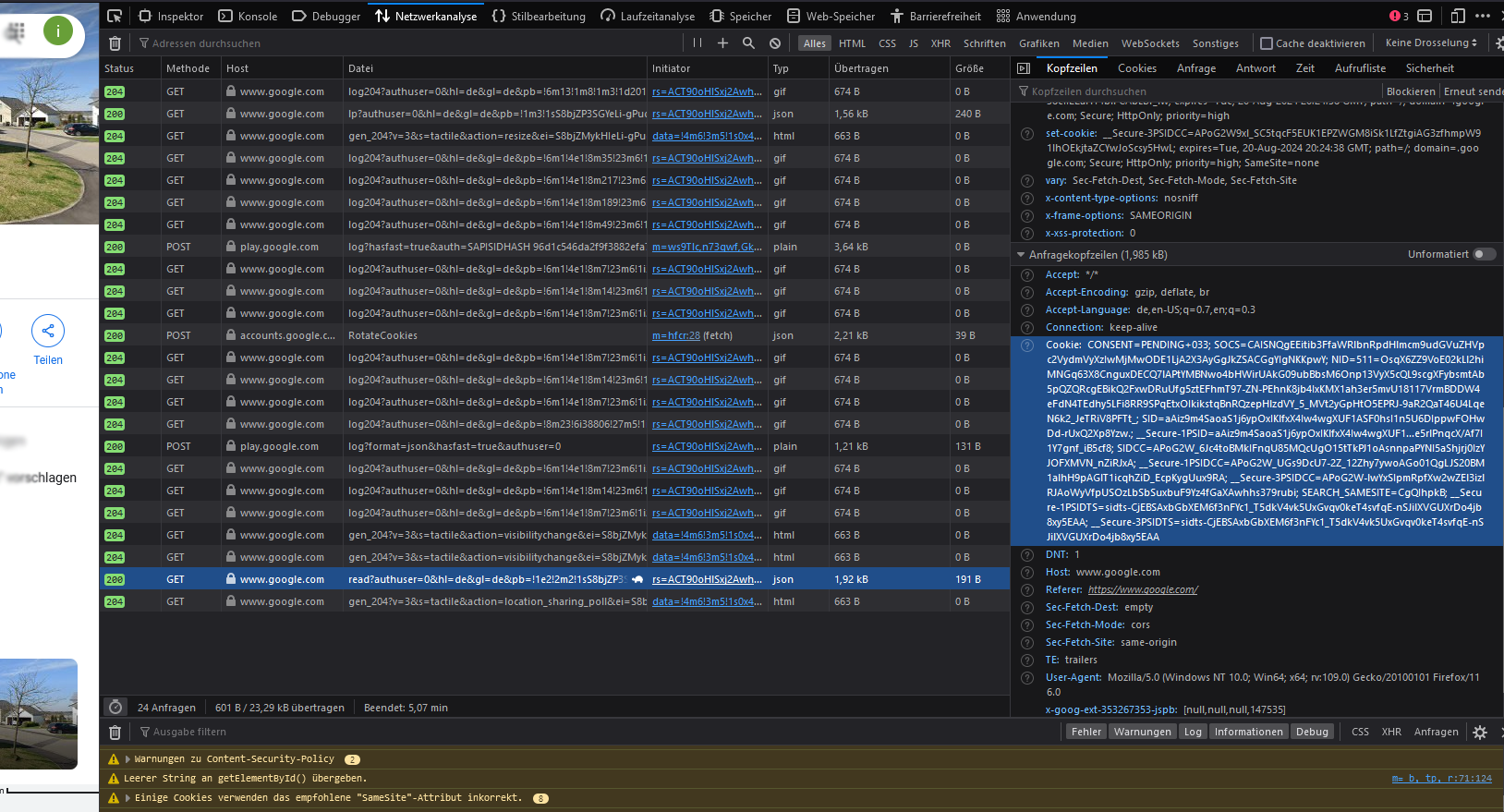Sort requests by Status column

coord(128,68)
